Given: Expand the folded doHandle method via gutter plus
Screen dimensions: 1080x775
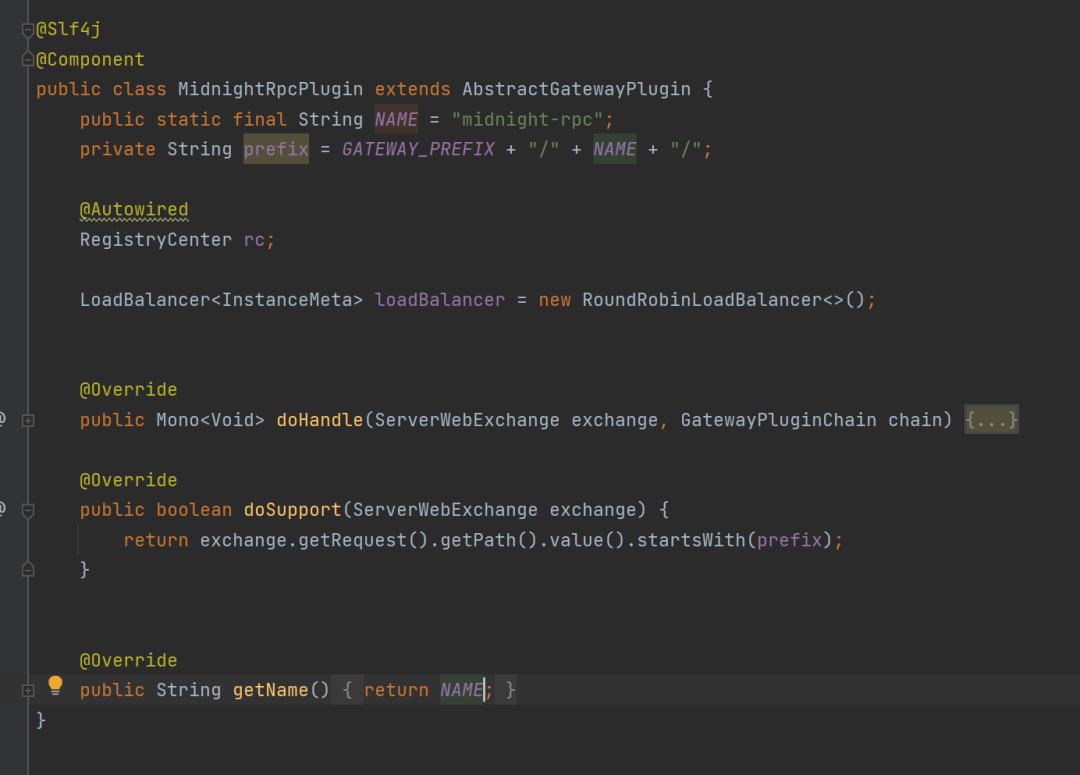Looking at the screenshot, I should point(28,420).
